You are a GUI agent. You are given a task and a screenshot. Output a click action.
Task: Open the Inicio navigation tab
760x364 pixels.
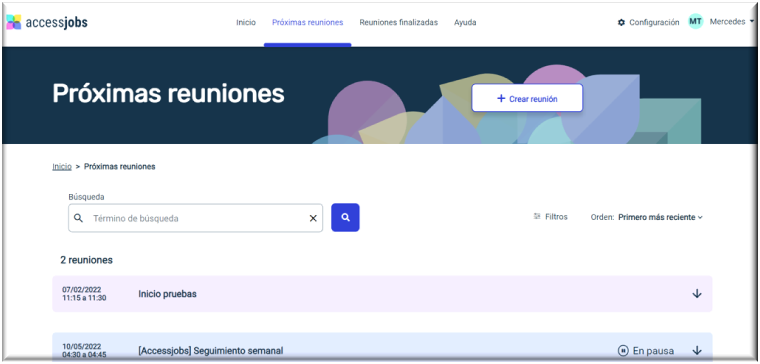coord(246,22)
